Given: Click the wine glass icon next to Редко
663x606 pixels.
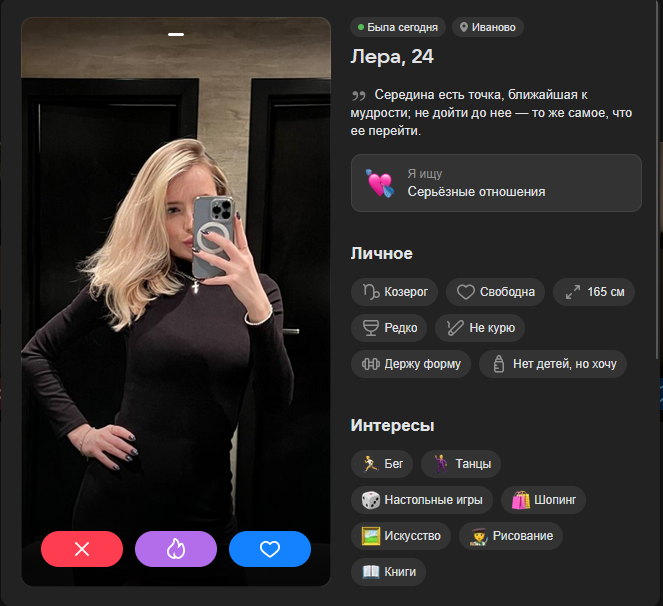Looking at the screenshot, I should point(371,328).
